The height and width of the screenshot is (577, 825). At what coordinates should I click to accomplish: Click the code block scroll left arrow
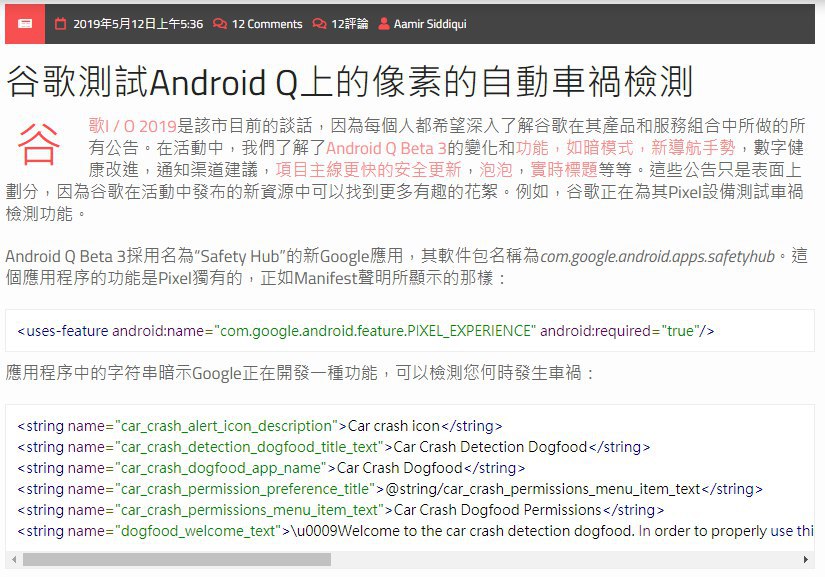[14, 560]
